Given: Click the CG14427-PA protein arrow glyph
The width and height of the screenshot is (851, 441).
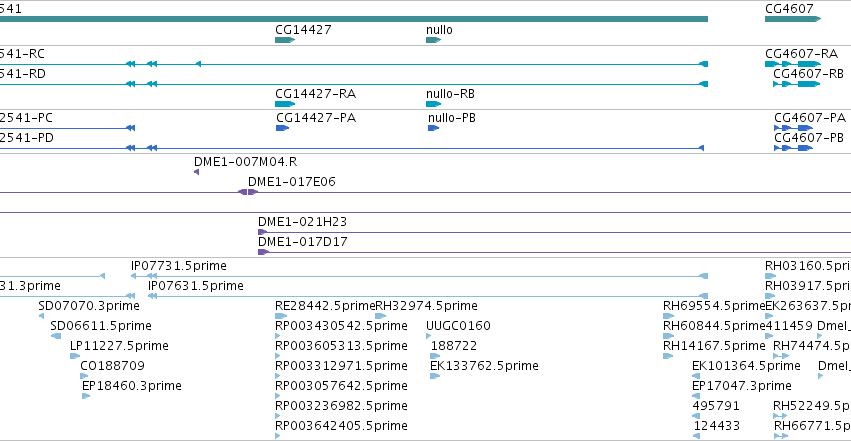Looking at the screenshot, I should click(x=283, y=128).
